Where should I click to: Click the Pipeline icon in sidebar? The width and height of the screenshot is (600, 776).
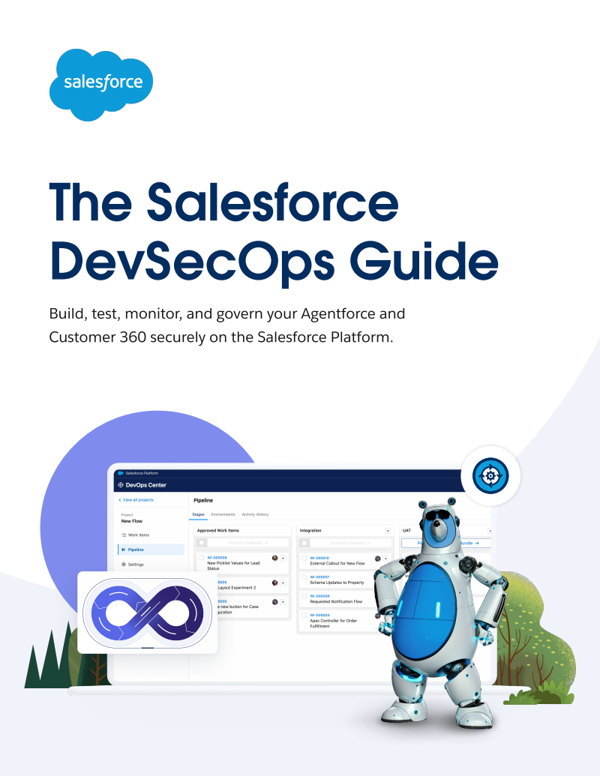tap(124, 549)
